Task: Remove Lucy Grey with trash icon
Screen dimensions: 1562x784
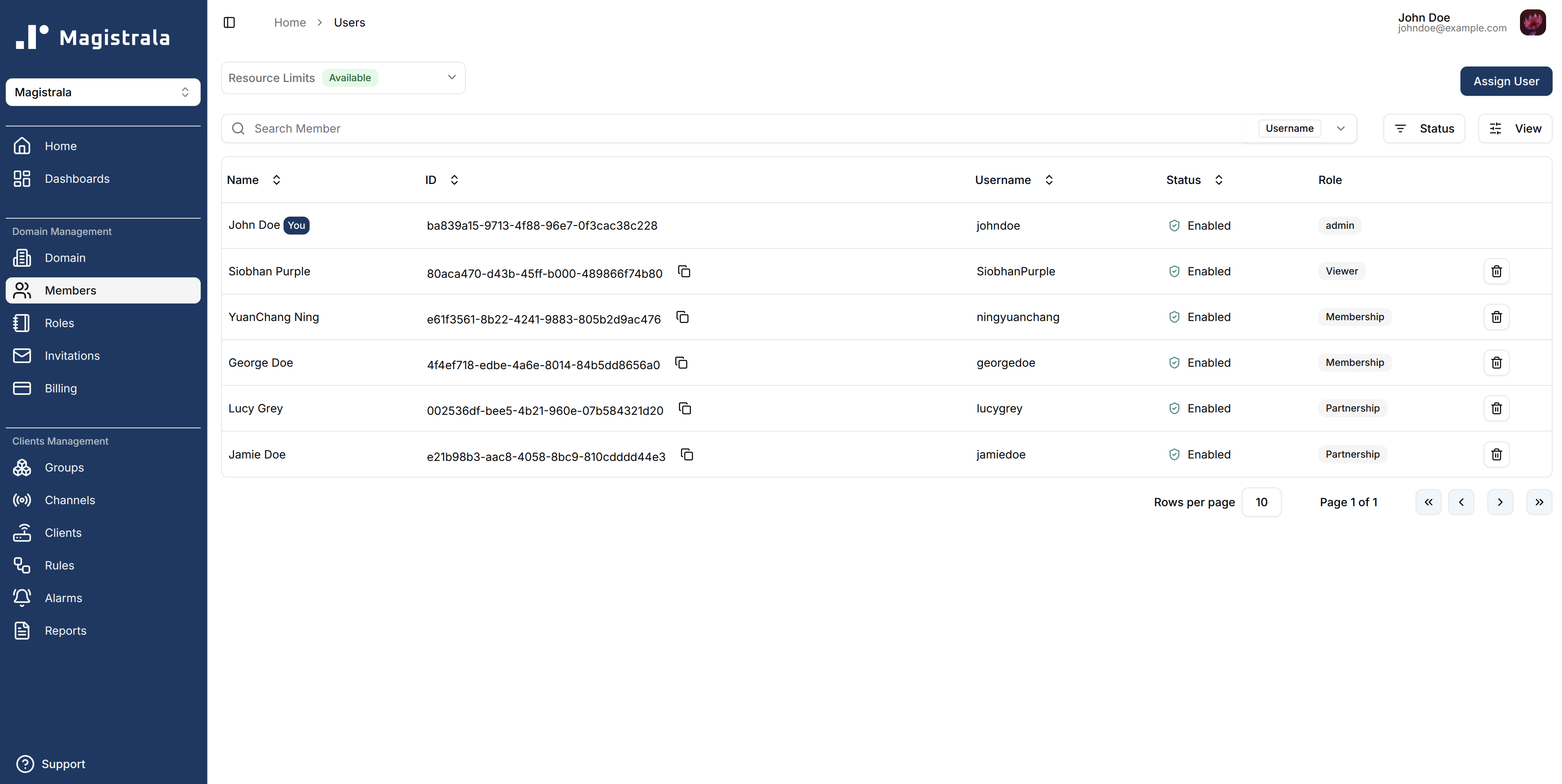Action: pyautogui.click(x=1496, y=409)
